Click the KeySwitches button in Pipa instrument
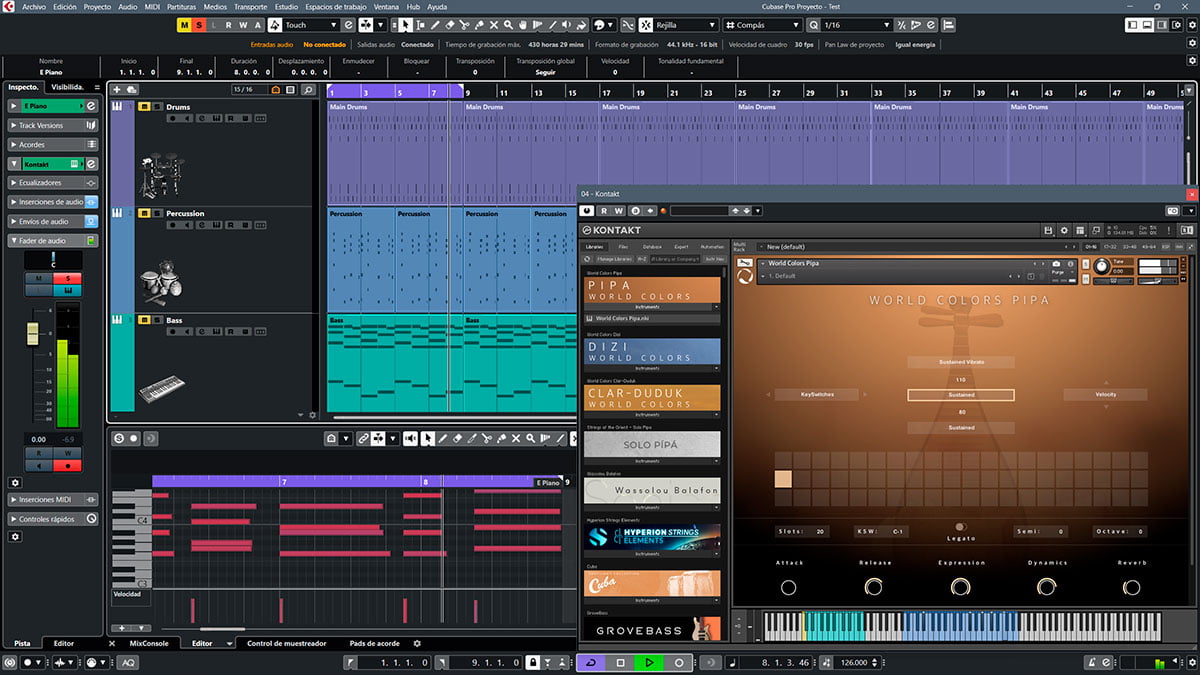The image size is (1200, 675). [817, 394]
